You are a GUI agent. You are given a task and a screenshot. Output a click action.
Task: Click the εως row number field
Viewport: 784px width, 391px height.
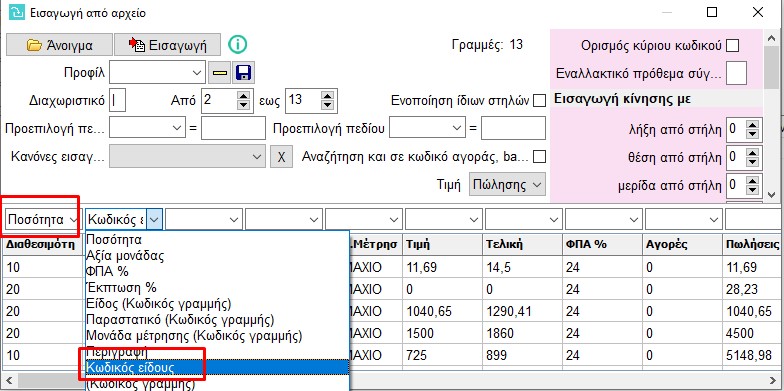[303, 100]
